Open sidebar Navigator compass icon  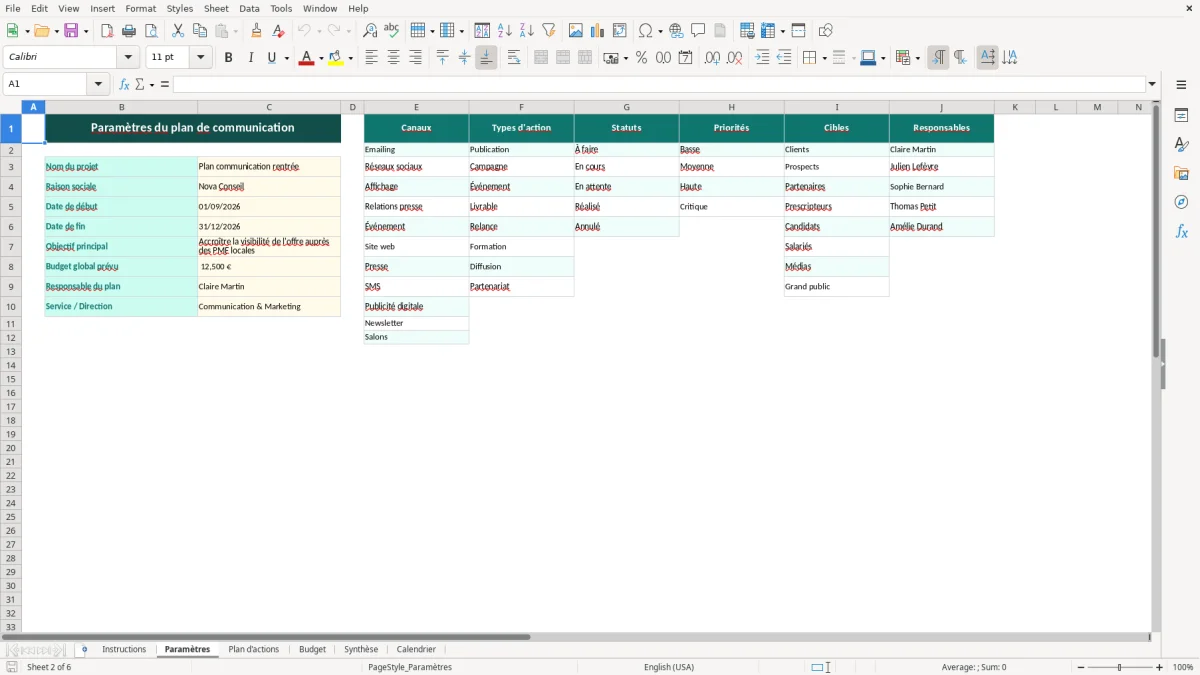pyautogui.click(x=1181, y=202)
